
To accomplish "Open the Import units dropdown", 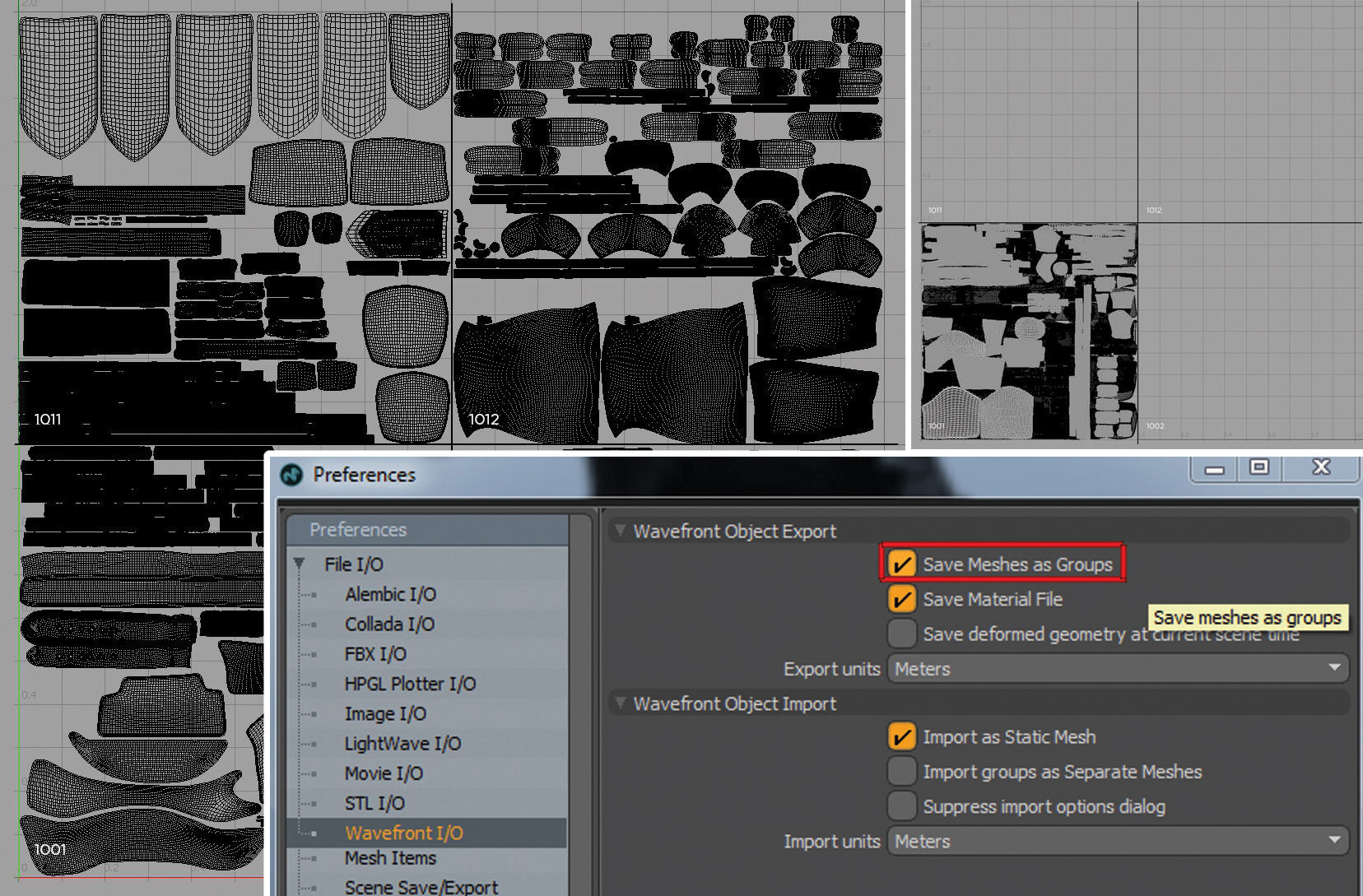I will pos(1118,841).
